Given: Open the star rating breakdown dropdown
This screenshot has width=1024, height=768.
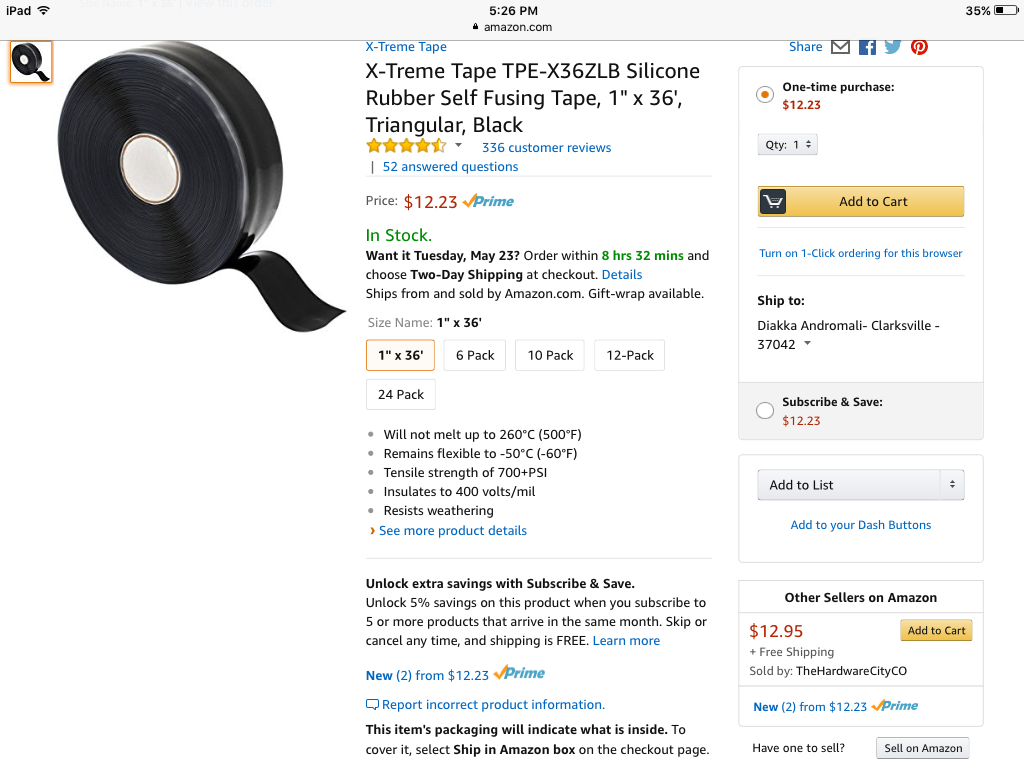Looking at the screenshot, I should click(457, 145).
